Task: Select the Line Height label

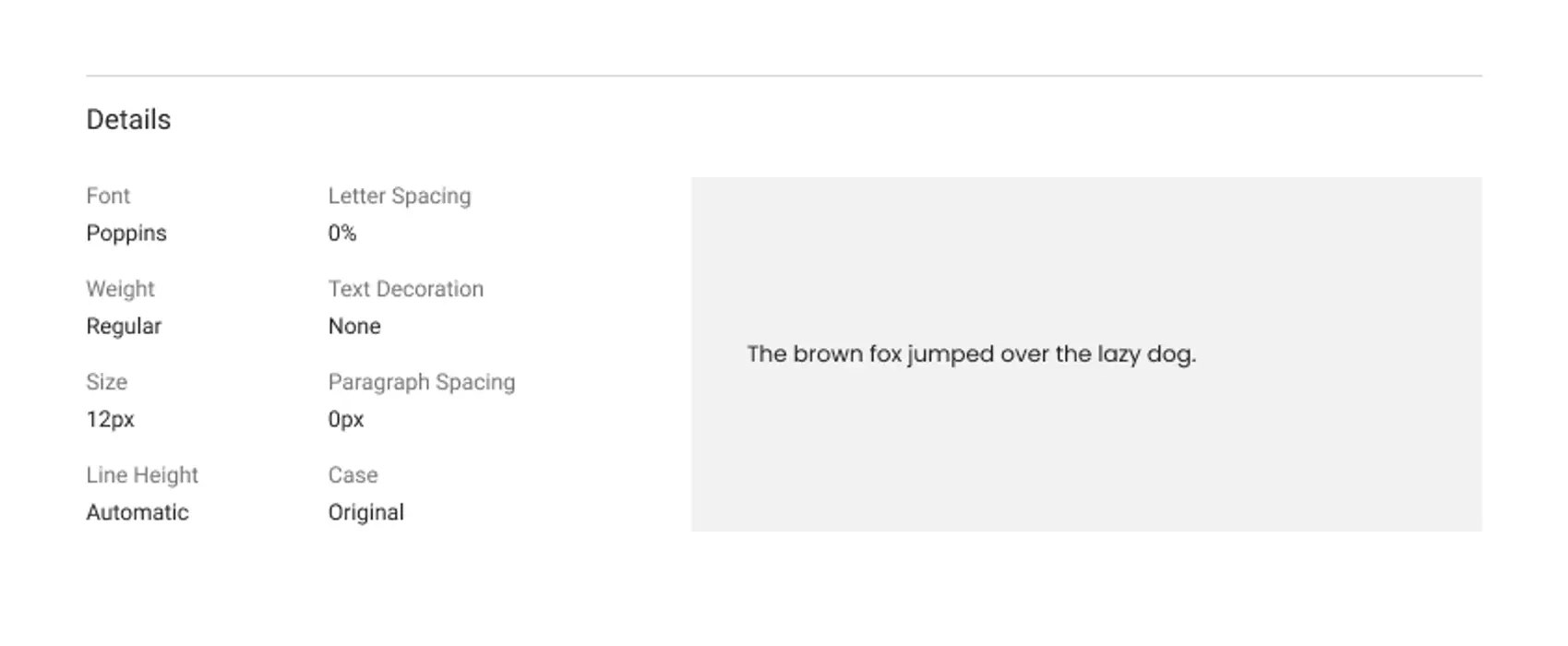Action: [142, 475]
